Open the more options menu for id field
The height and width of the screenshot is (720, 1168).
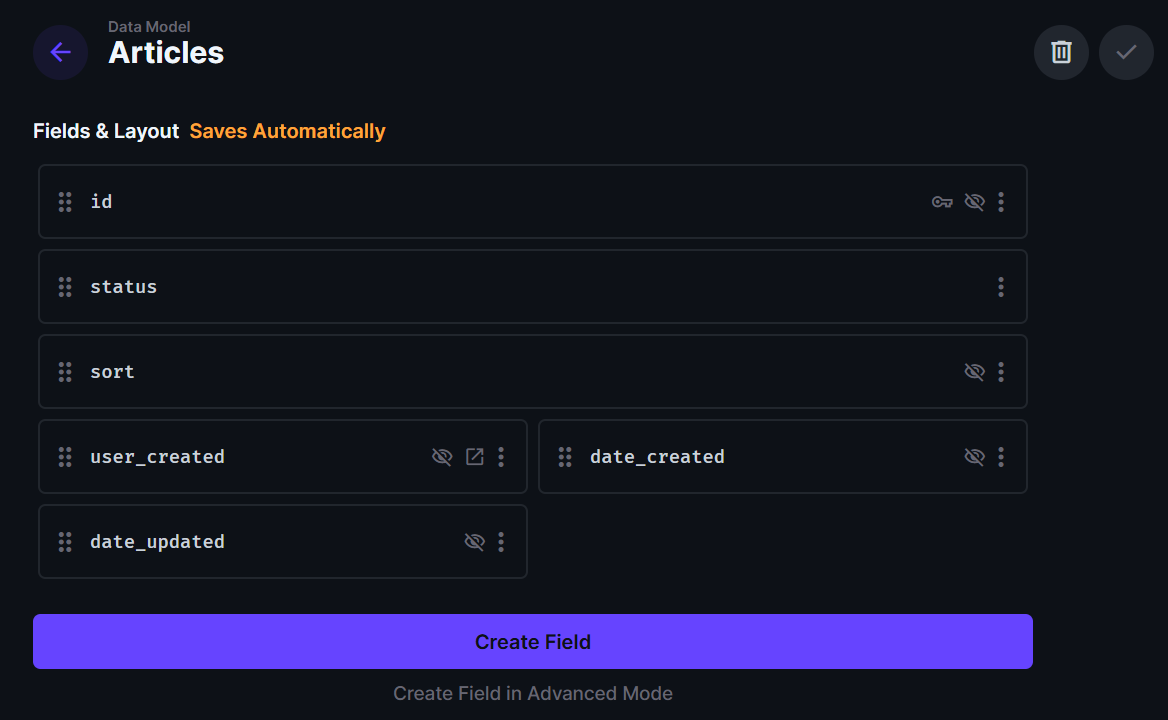coord(1001,202)
